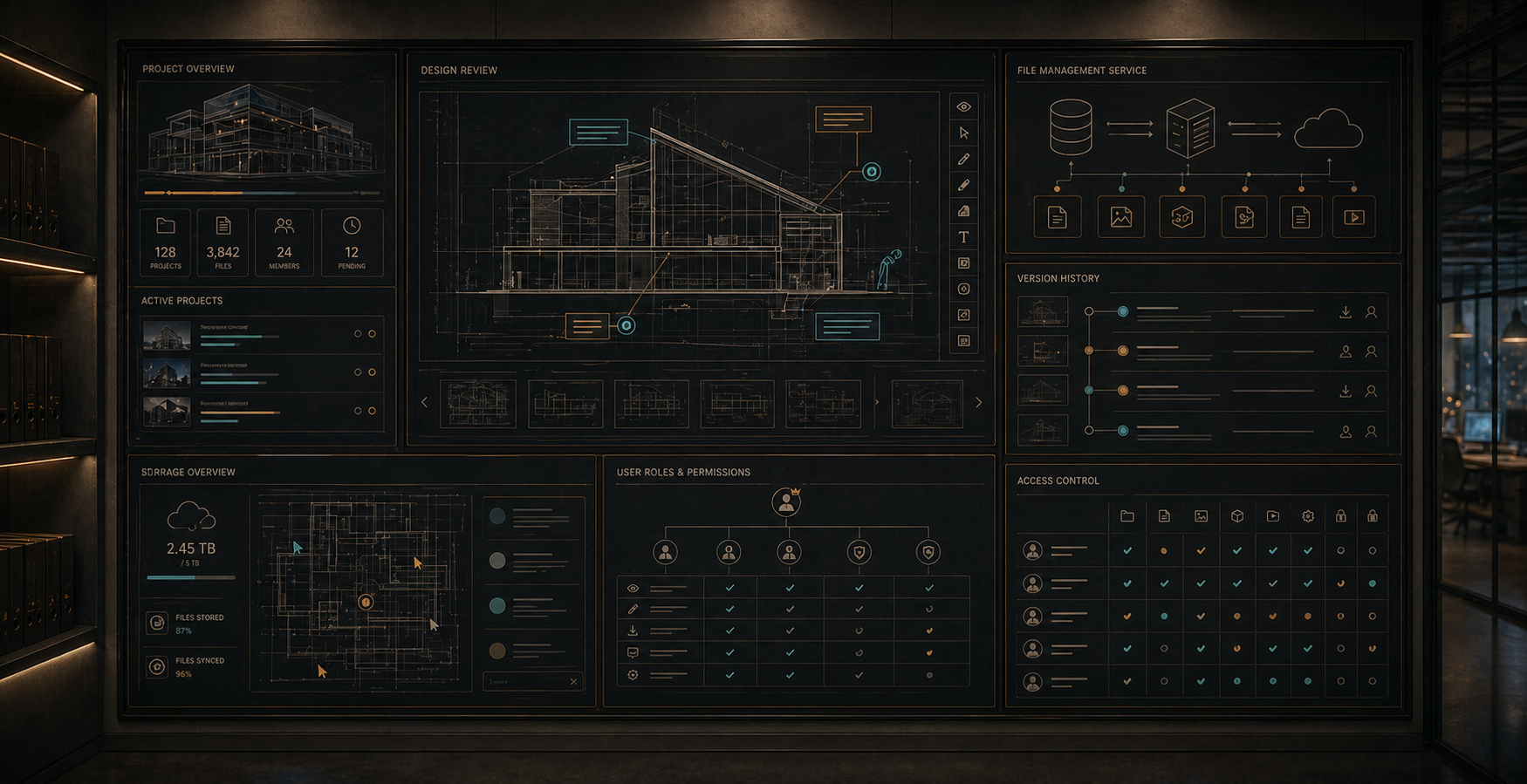
Task: Select the video play file type tile
Action: pos(1353,217)
